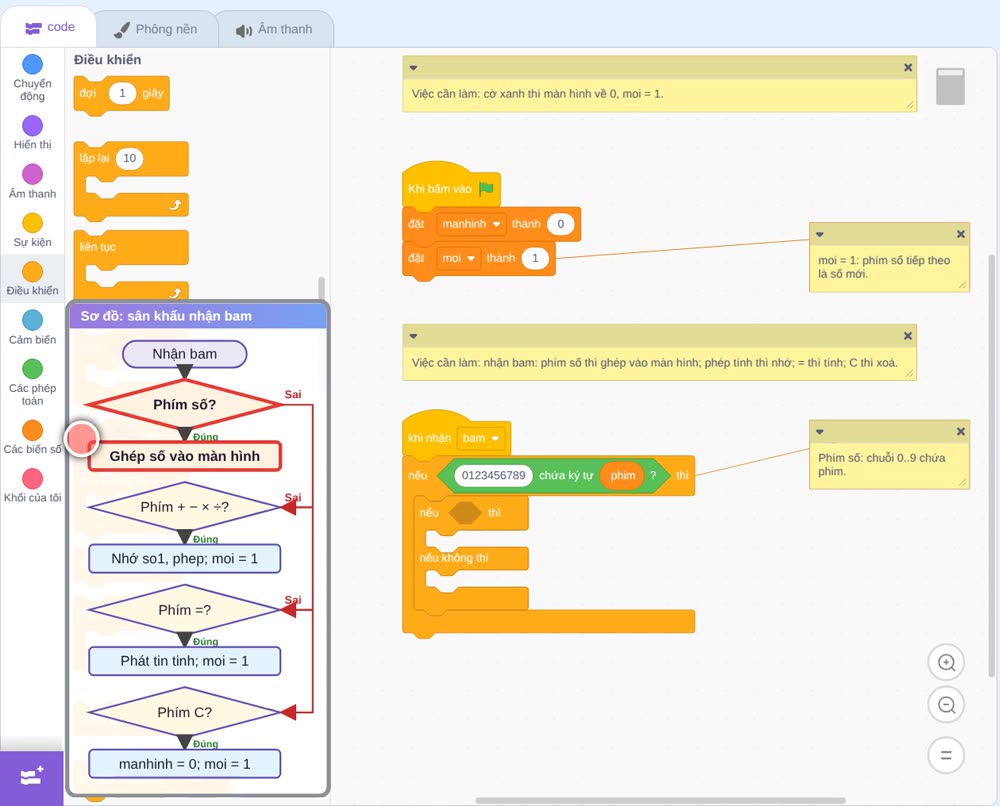Screen dimensions: 1000x806
Task: Click the liên tục block in the palette
Action: tap(131, 247)
